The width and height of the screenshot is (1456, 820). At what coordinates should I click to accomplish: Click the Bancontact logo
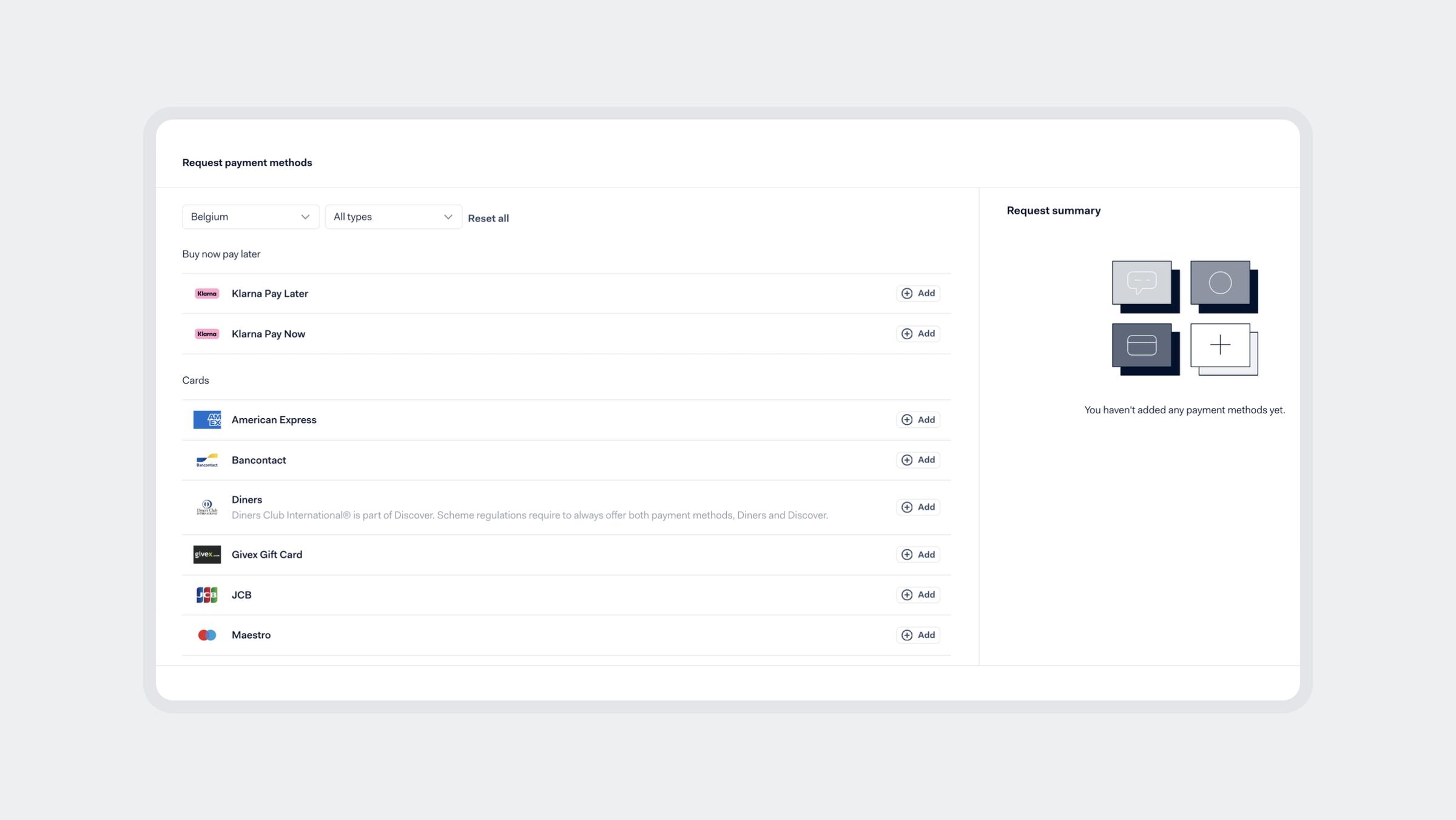[207, 459]
